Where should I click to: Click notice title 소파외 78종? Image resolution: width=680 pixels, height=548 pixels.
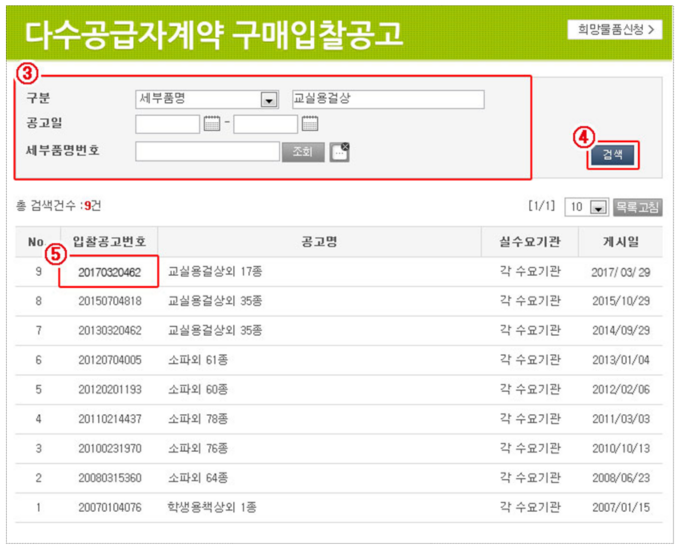click(x=198, y=419)
